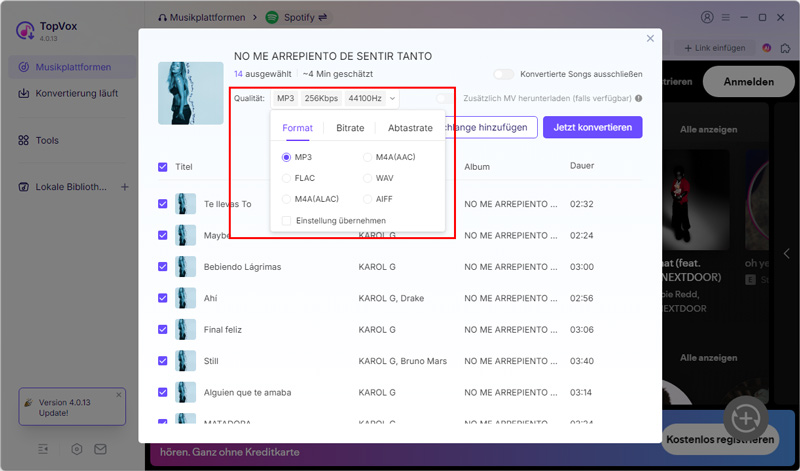Click the Version 4.0.13 Update notice
The image size is (800, 471).
[72, 407]
